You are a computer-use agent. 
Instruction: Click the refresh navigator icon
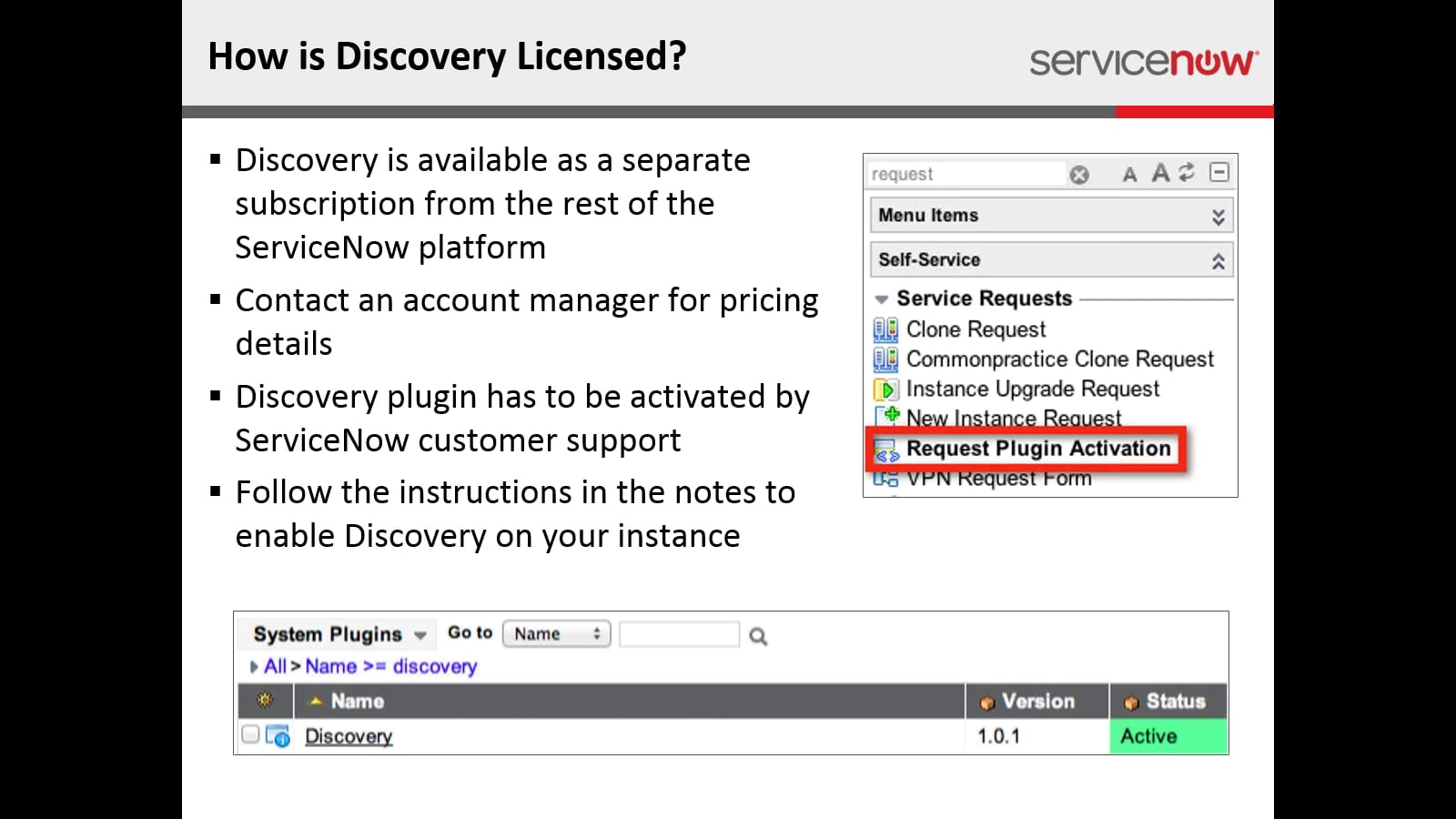coord(1188,173)
